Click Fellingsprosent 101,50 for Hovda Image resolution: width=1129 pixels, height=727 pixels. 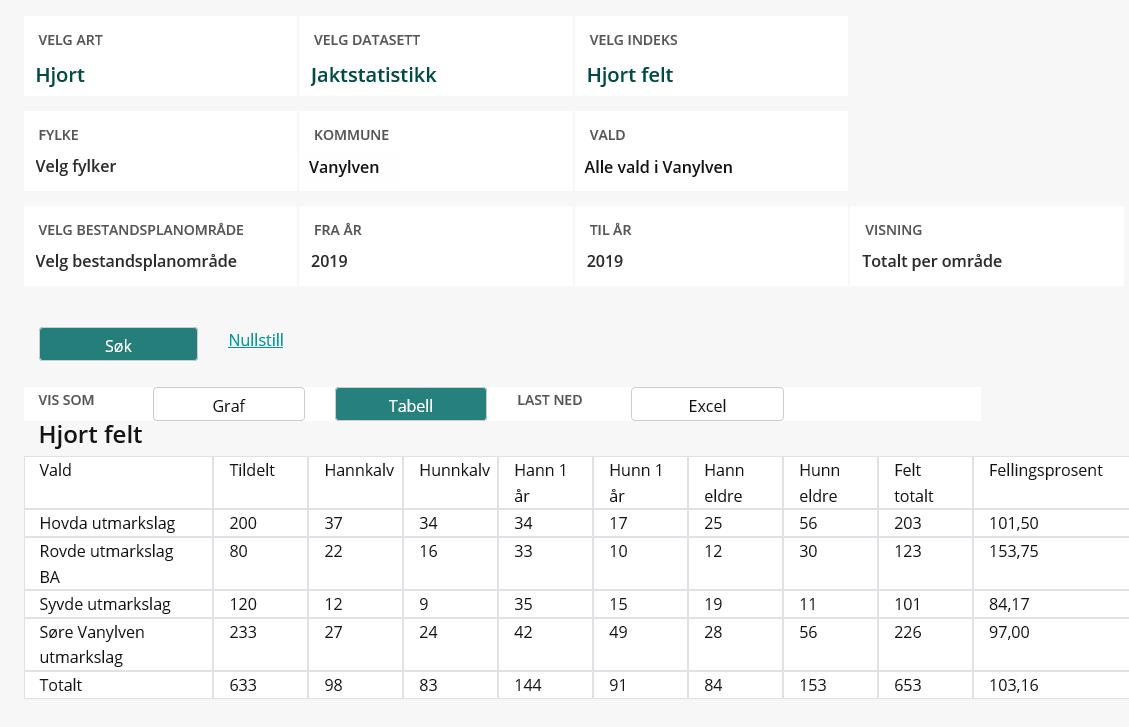click(1014, 523)
